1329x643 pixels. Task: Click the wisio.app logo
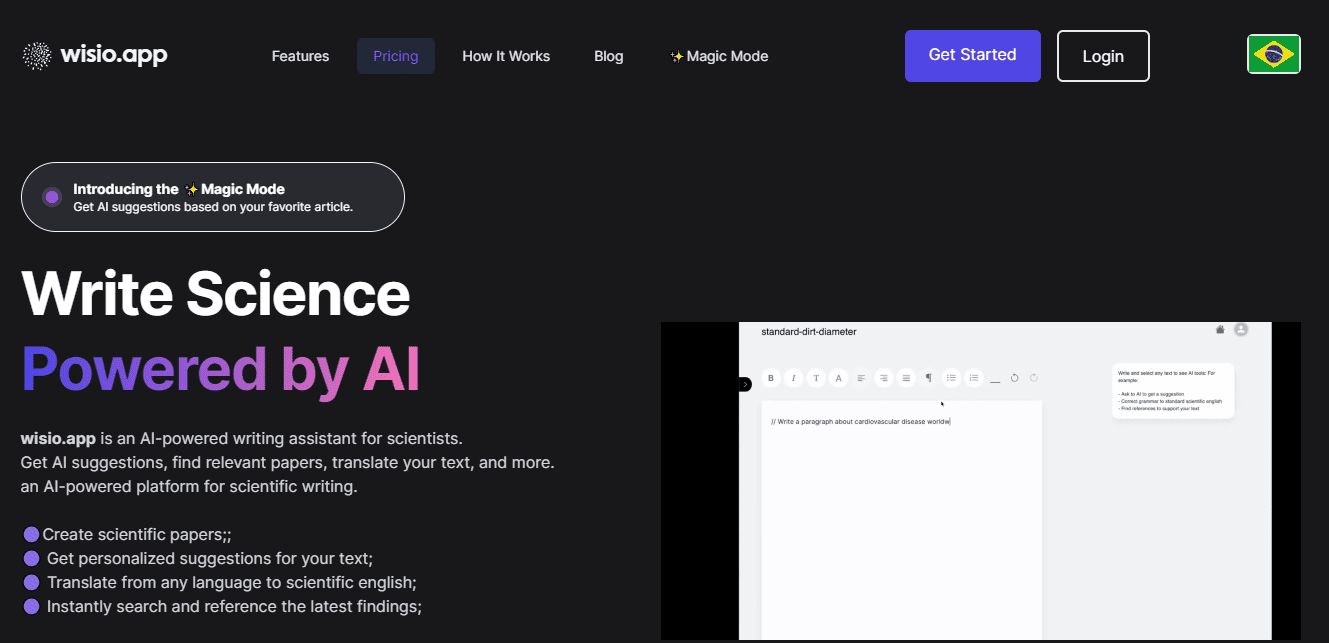[x=94, y=55]
